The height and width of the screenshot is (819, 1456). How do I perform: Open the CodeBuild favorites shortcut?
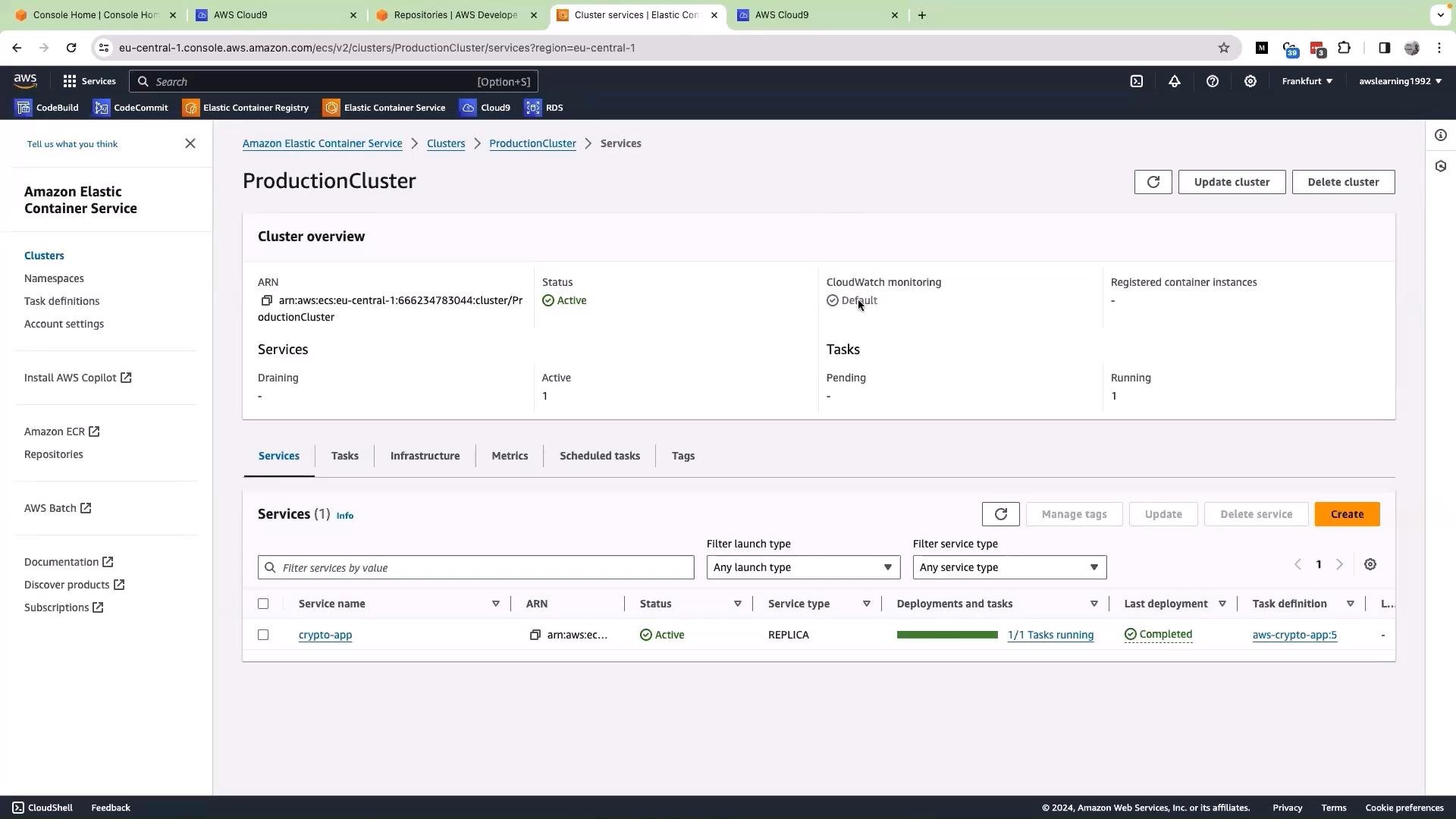(47, 108)
